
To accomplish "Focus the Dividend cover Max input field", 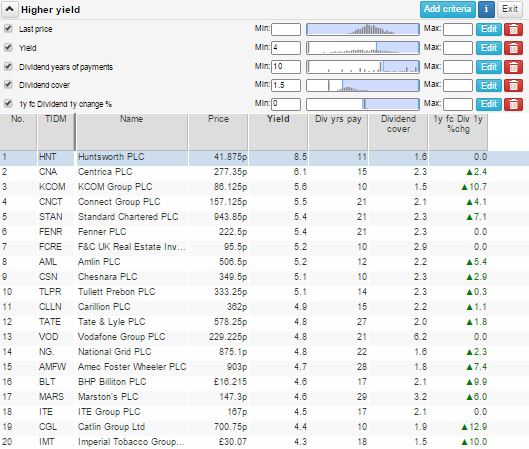I will (457, 86).
